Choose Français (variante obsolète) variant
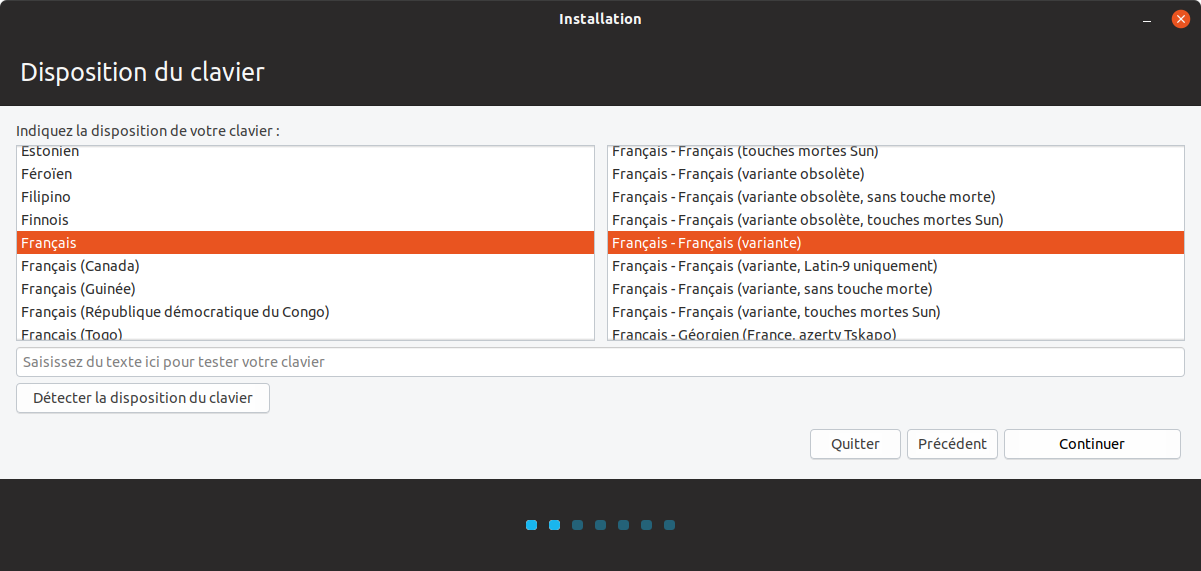This screenshot has height=571, width=1201. [738, 174]
